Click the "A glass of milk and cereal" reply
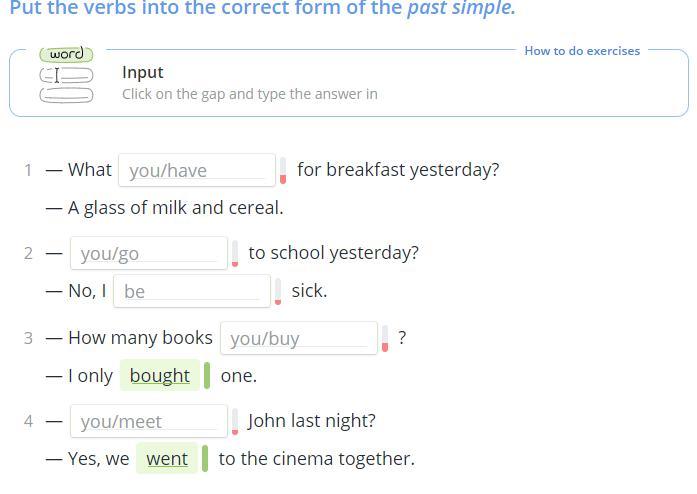This screenshot has height=494, width=697. (175, 208)
